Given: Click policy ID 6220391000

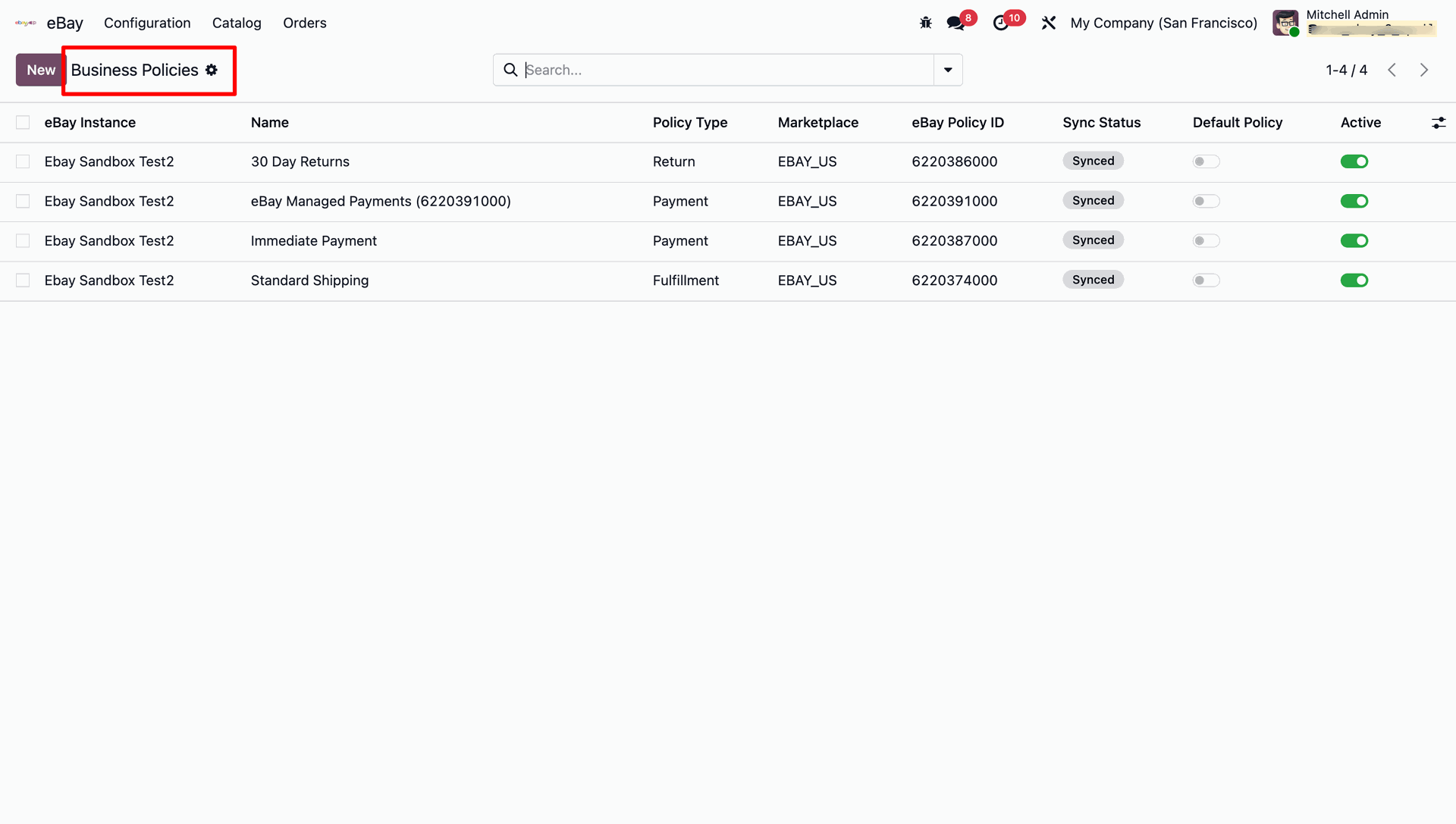Looking at the screenshot, I should (x=955, y=201).
